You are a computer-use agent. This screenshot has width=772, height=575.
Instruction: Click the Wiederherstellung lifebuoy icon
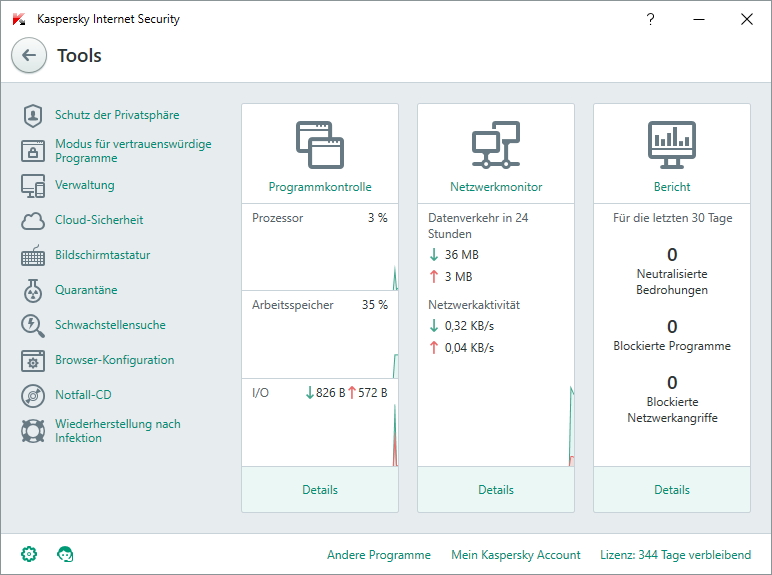pyautogui.click(x=33, y=431)
